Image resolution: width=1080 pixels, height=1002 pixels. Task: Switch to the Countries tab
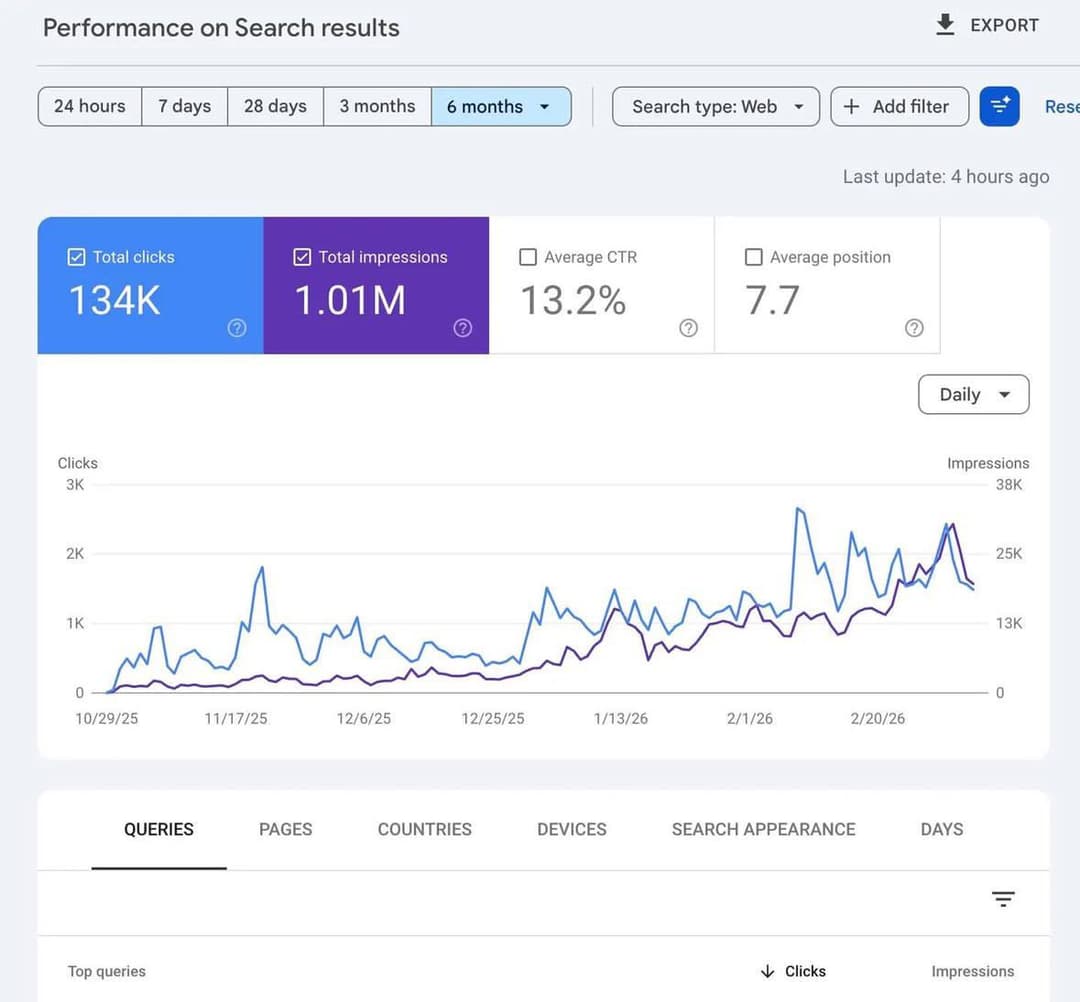click(424, 829)
